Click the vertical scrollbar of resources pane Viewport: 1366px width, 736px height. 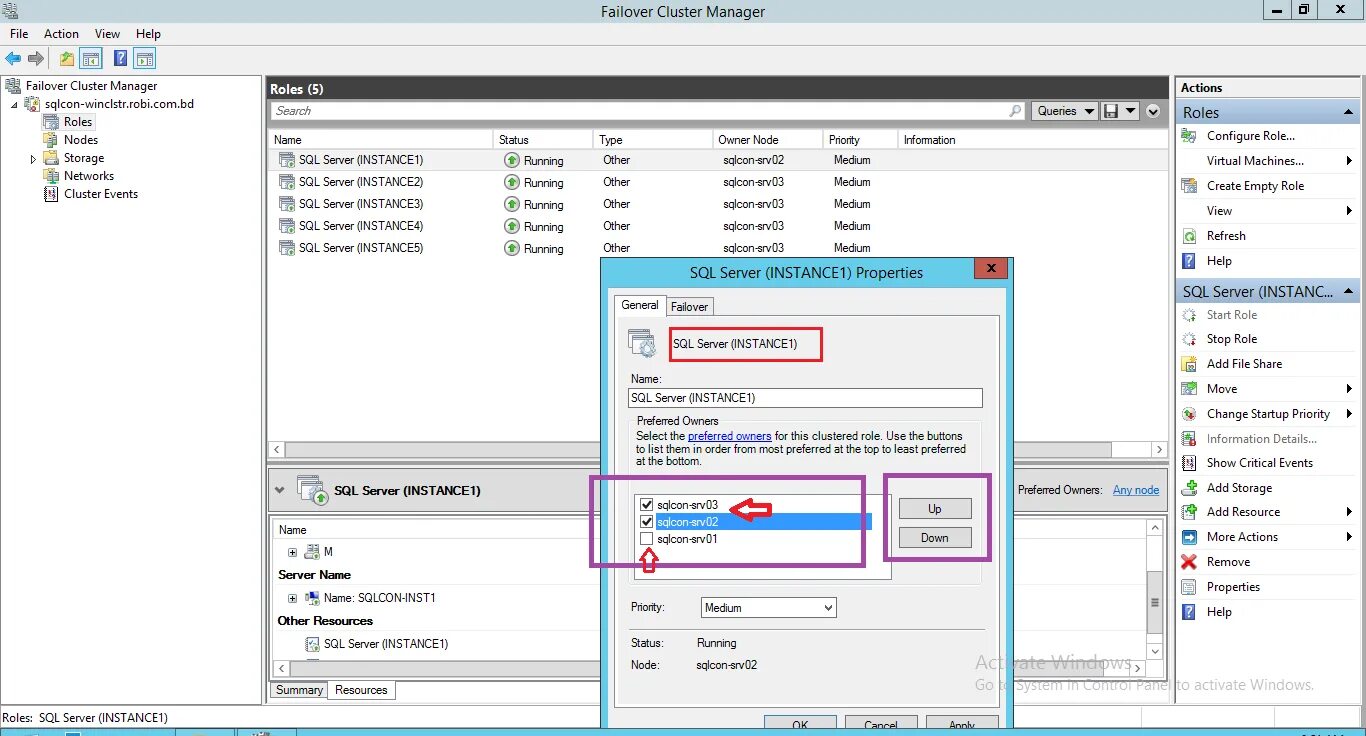[1155, 602]
